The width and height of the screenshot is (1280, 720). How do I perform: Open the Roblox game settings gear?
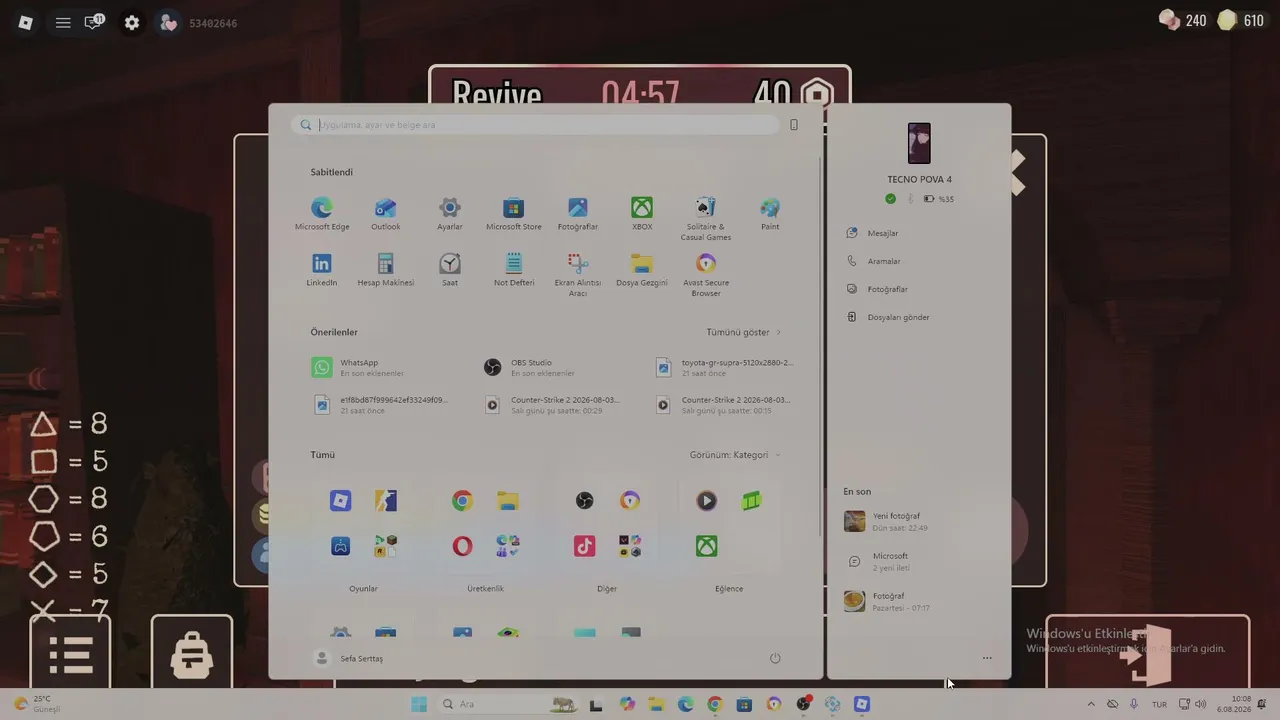(x=132, y=22)
